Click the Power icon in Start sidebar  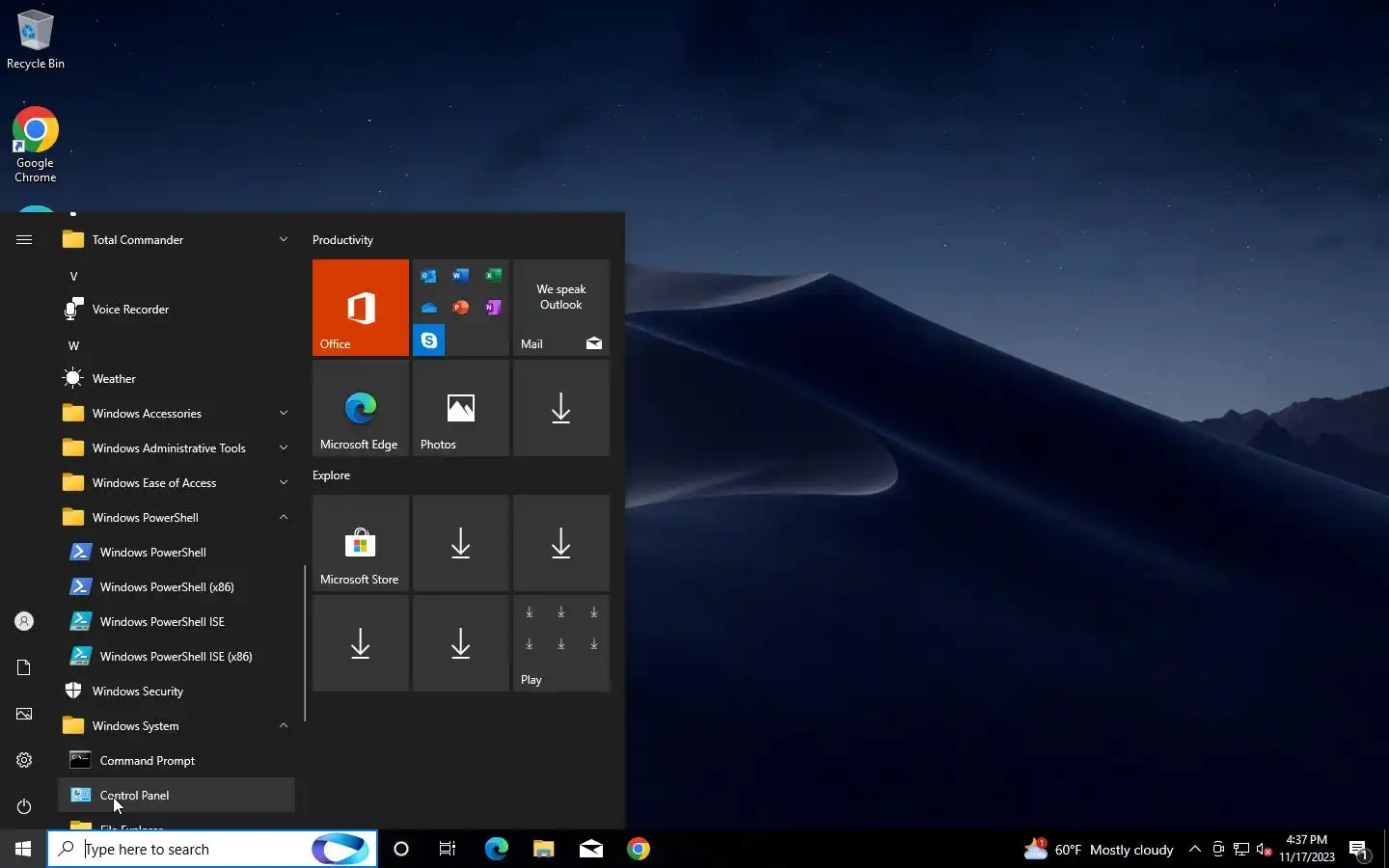(24, 806)
